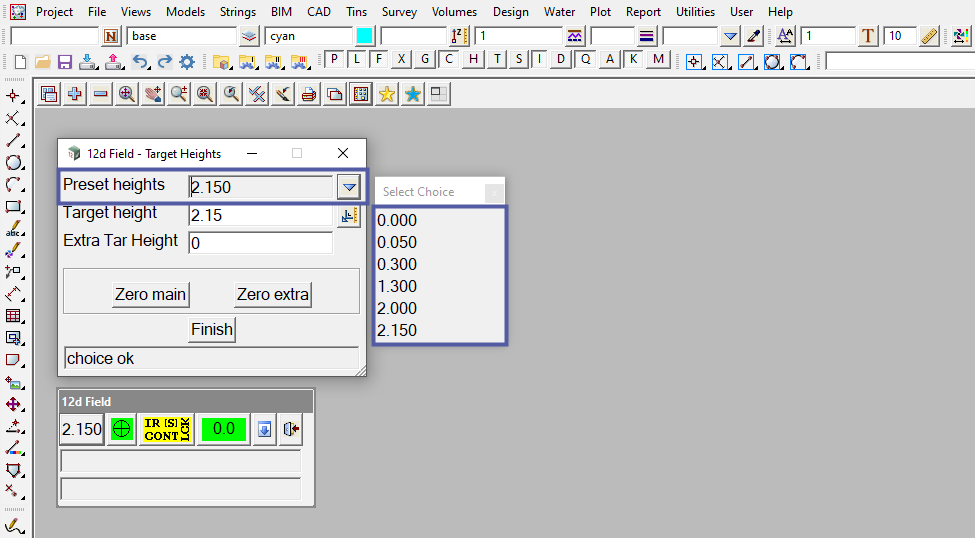
Task: Click the cyan colour swatch
Action: [x=365, y=37]
